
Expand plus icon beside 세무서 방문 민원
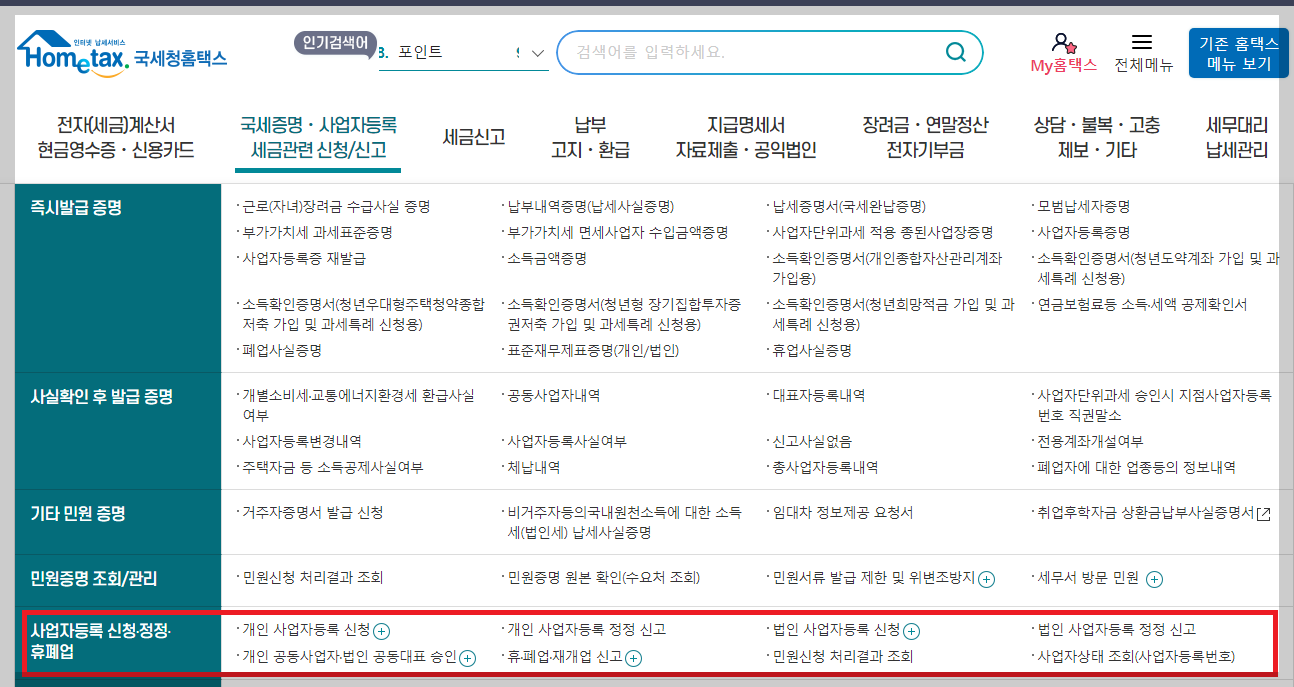coord(1154,579)
